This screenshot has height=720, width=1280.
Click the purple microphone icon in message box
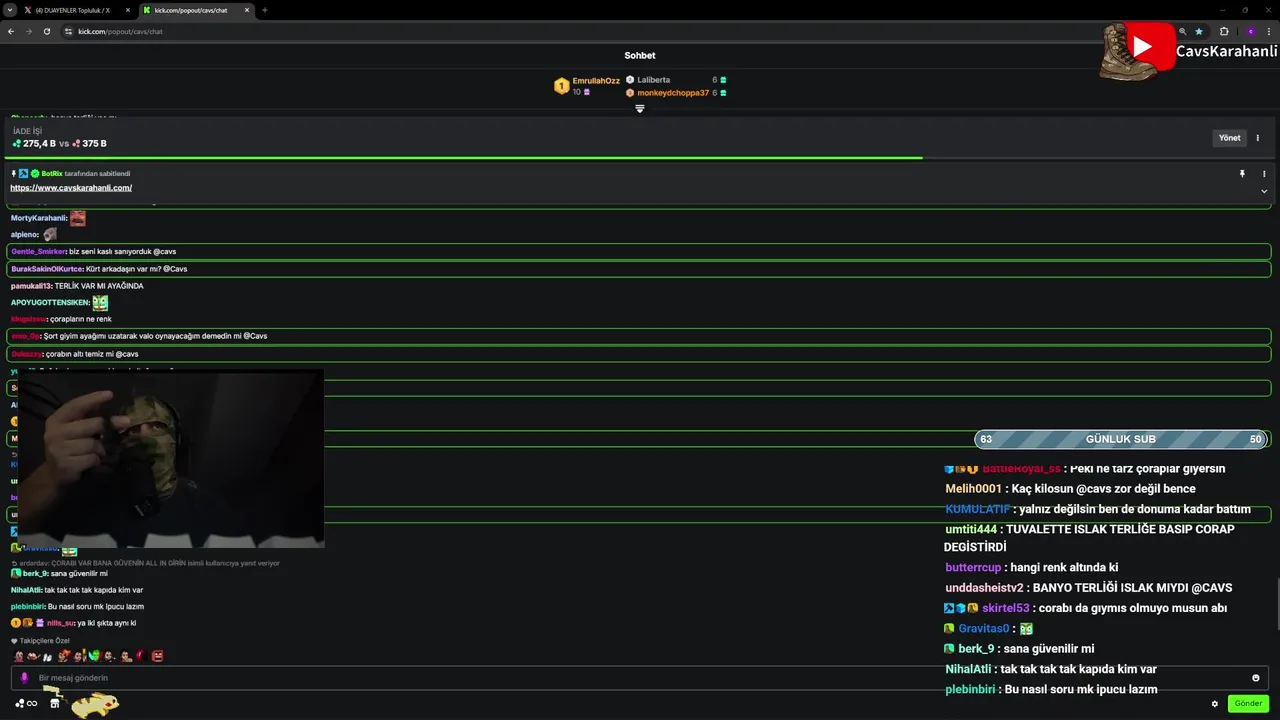(x=25, y=678)
